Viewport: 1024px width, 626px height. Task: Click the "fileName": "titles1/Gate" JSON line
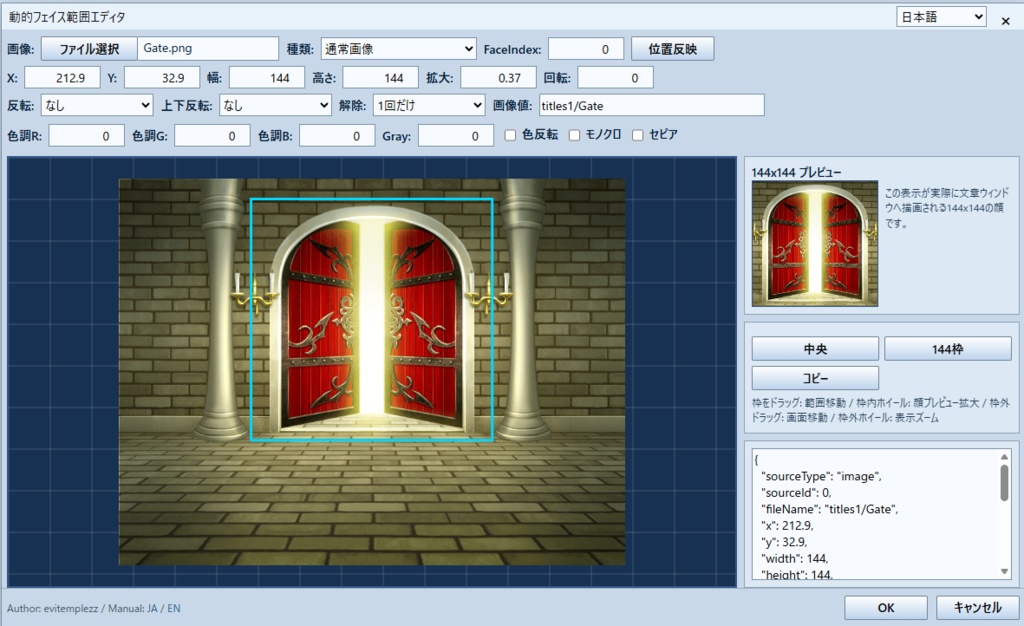[x=829, y=509]
